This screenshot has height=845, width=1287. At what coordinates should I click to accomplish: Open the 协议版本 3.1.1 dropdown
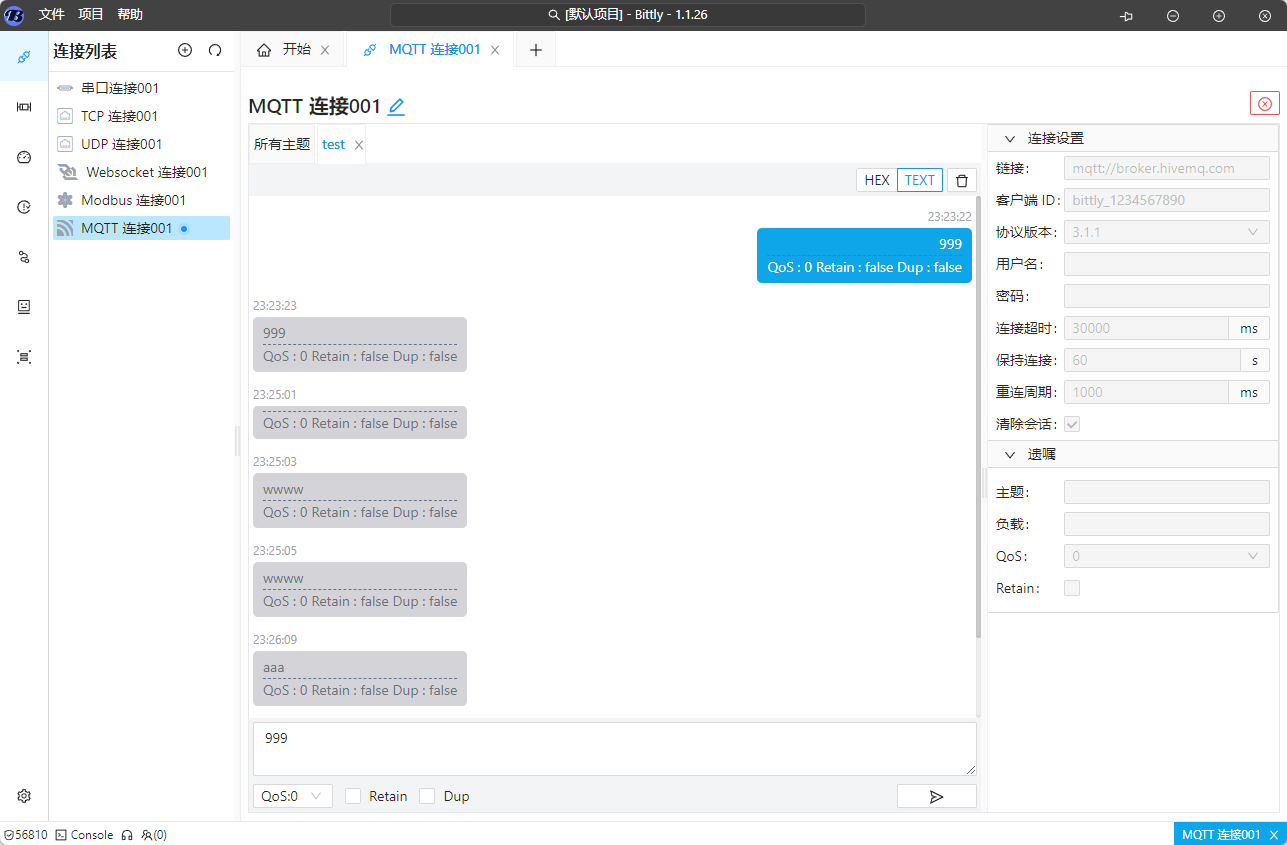1166,231
